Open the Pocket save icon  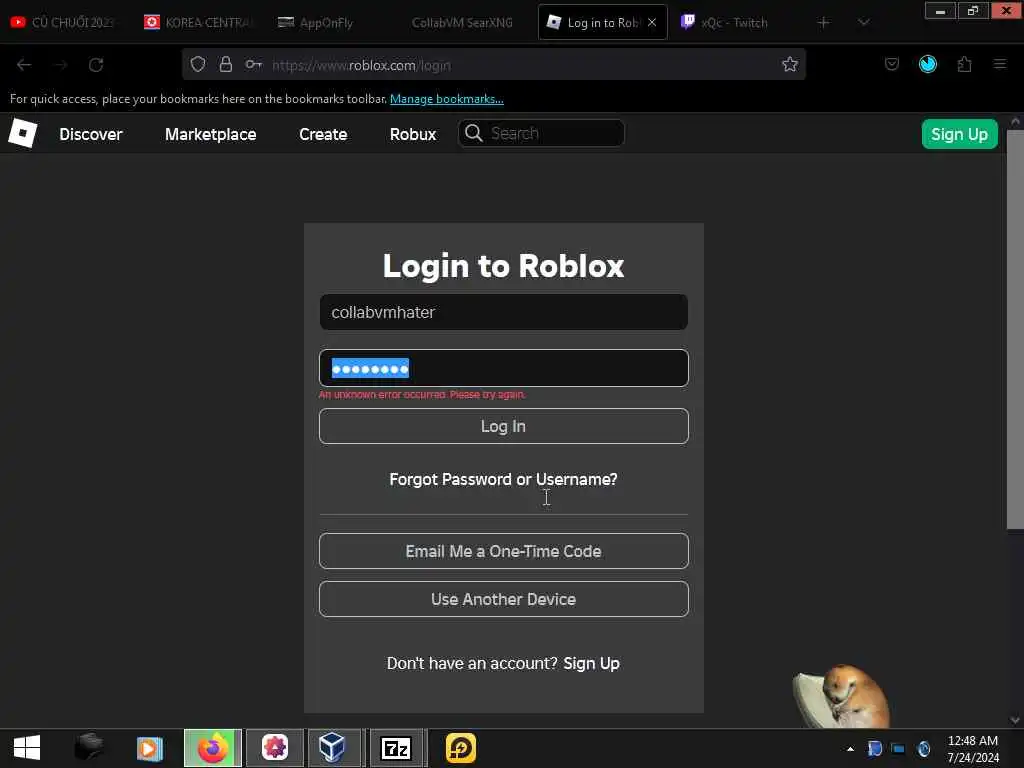point(891,64)
